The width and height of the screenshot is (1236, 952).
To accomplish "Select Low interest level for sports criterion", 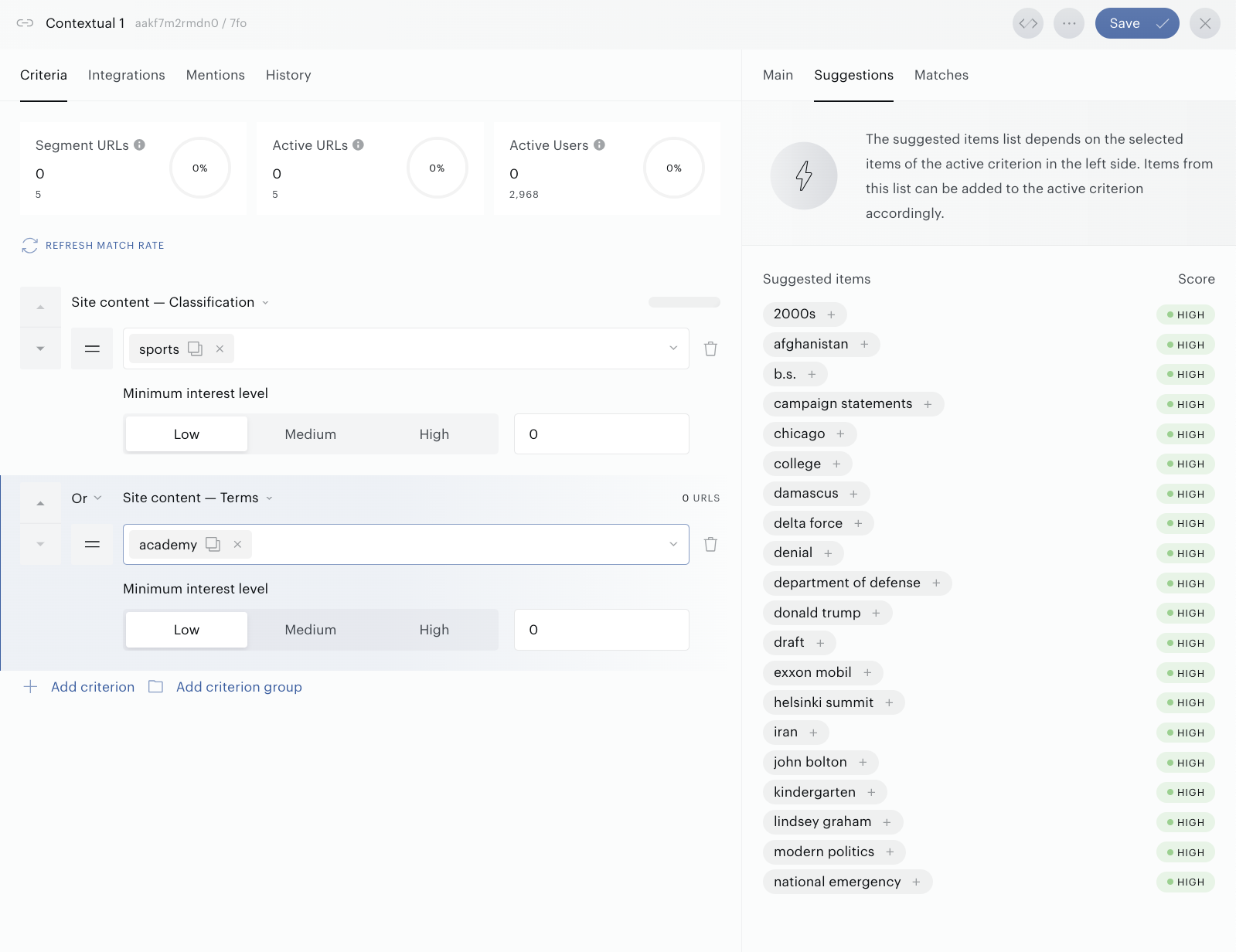I will point(186,434).
